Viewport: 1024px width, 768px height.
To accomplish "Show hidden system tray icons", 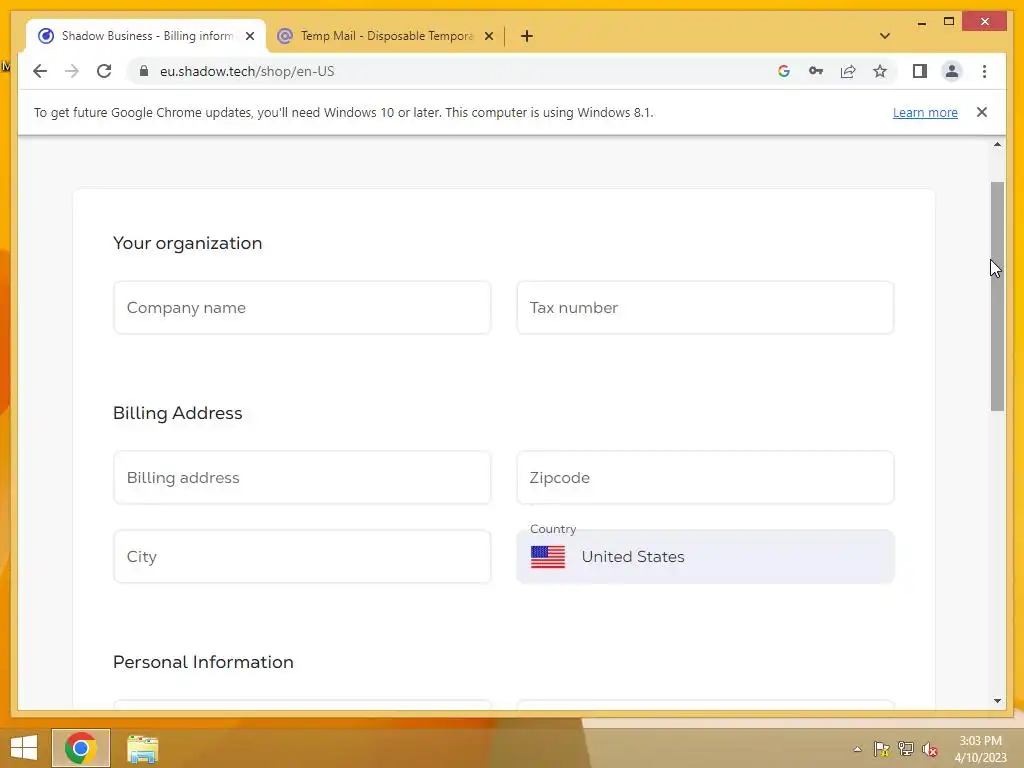I will 857,749.
